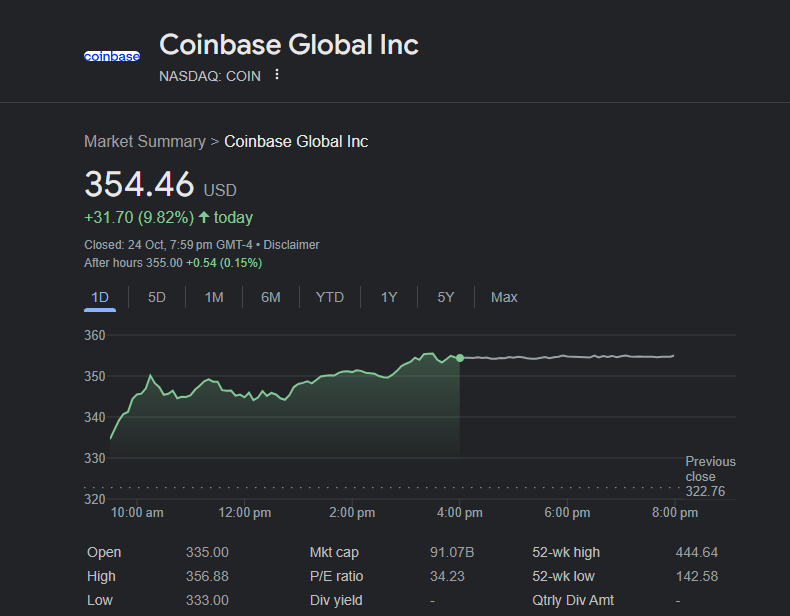Click the Coinbase logo icon

click(112, 56)
